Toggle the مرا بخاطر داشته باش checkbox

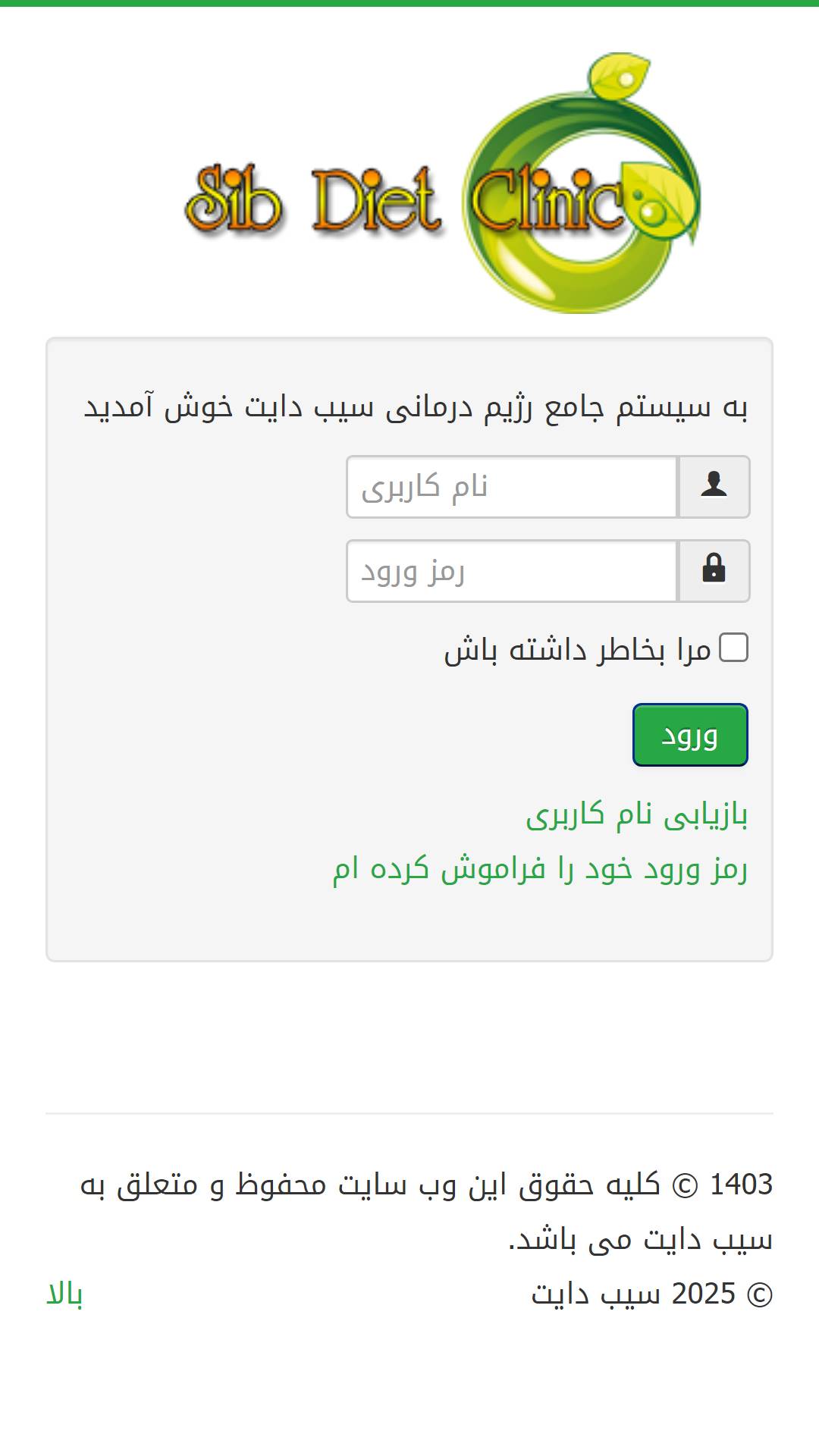coord(733,648)
